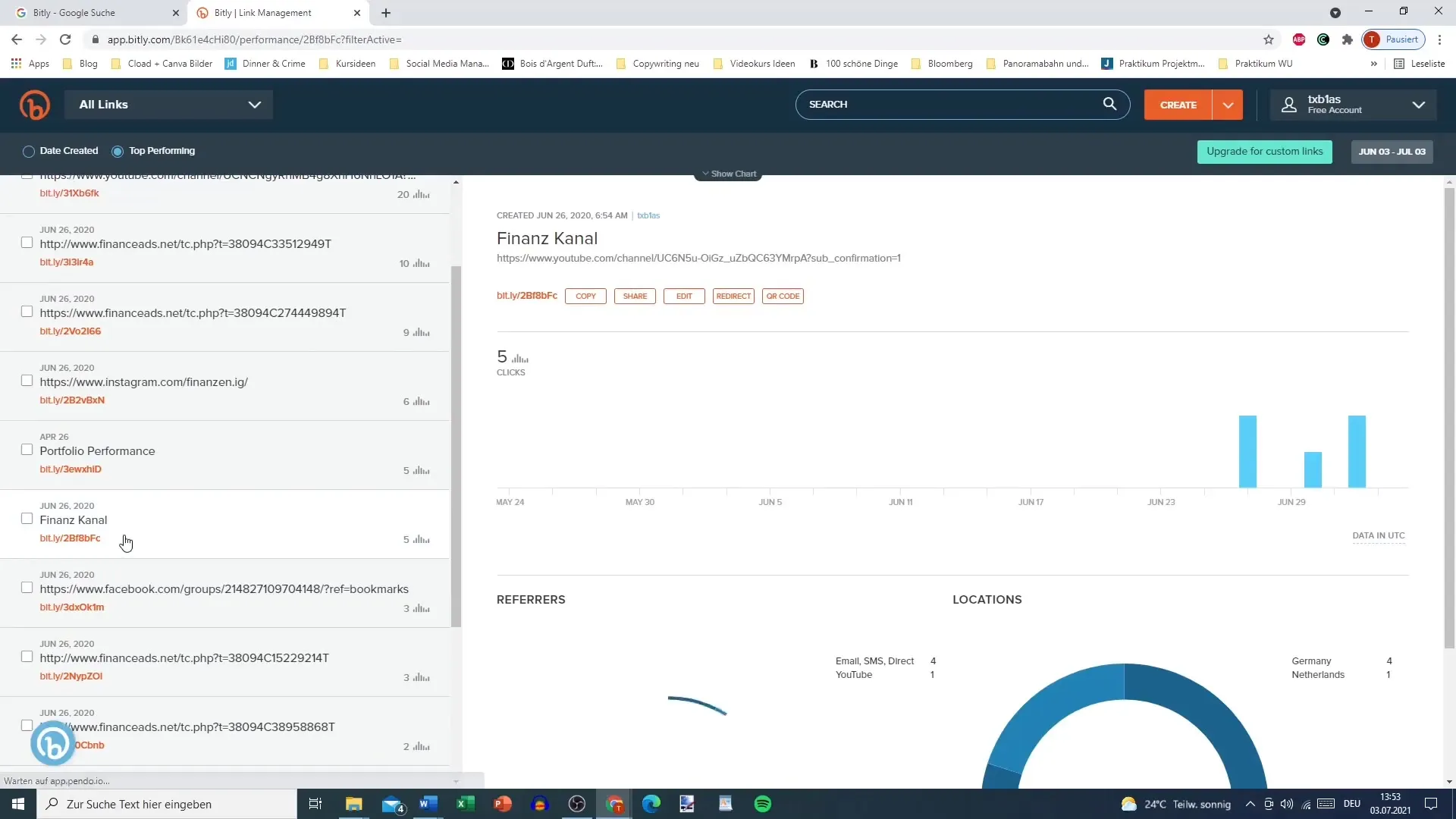Select the Top Performing radio button
Screen dimensions: 1456x819
(118, 151)
